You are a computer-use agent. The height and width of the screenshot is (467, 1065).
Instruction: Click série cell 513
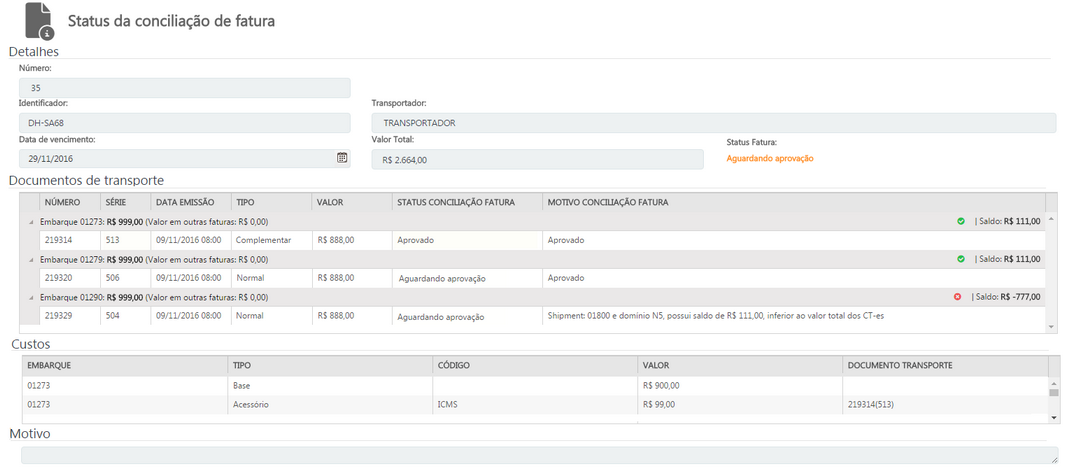coord(113,240)
